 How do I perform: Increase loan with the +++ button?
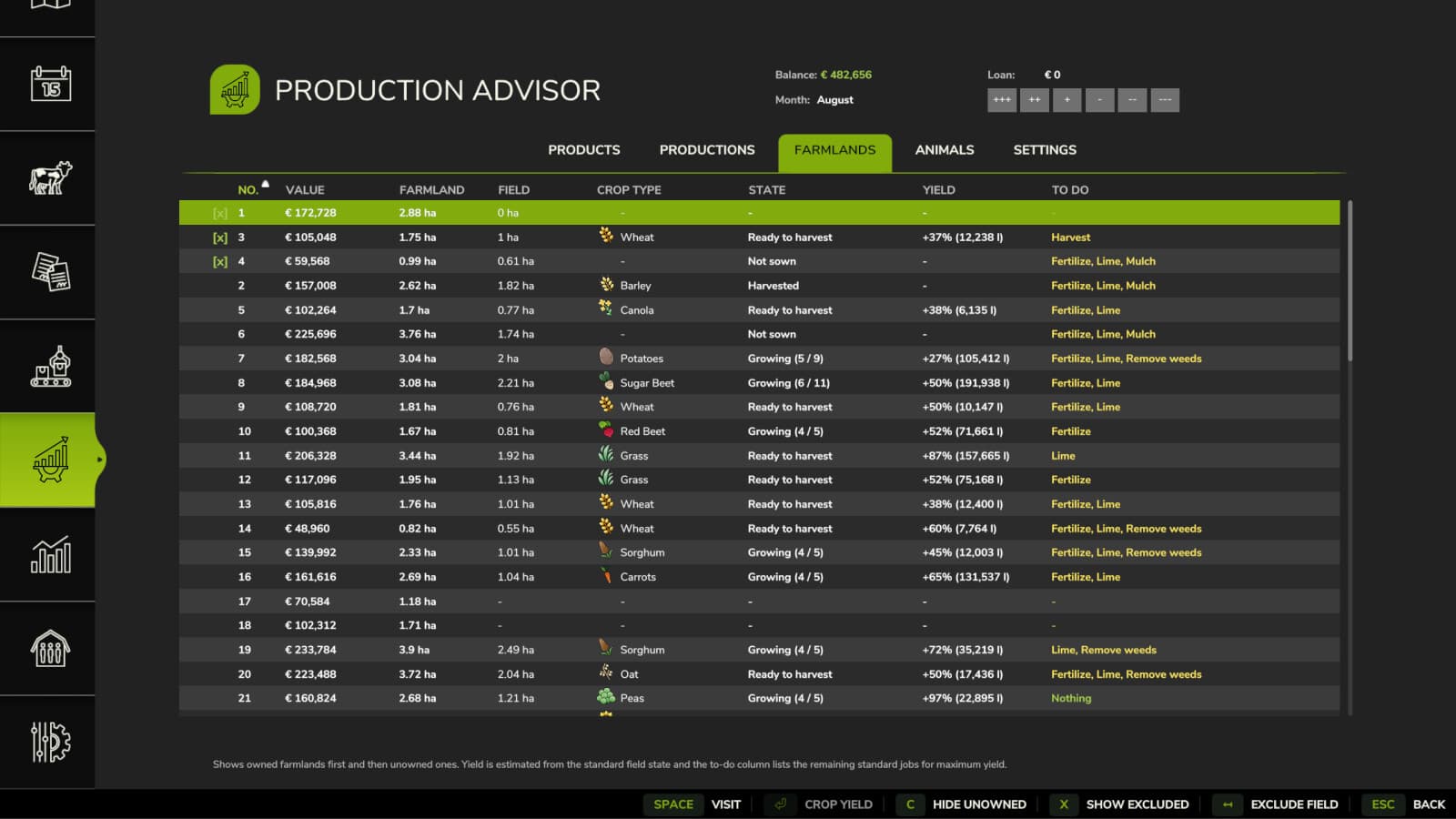1002,100
